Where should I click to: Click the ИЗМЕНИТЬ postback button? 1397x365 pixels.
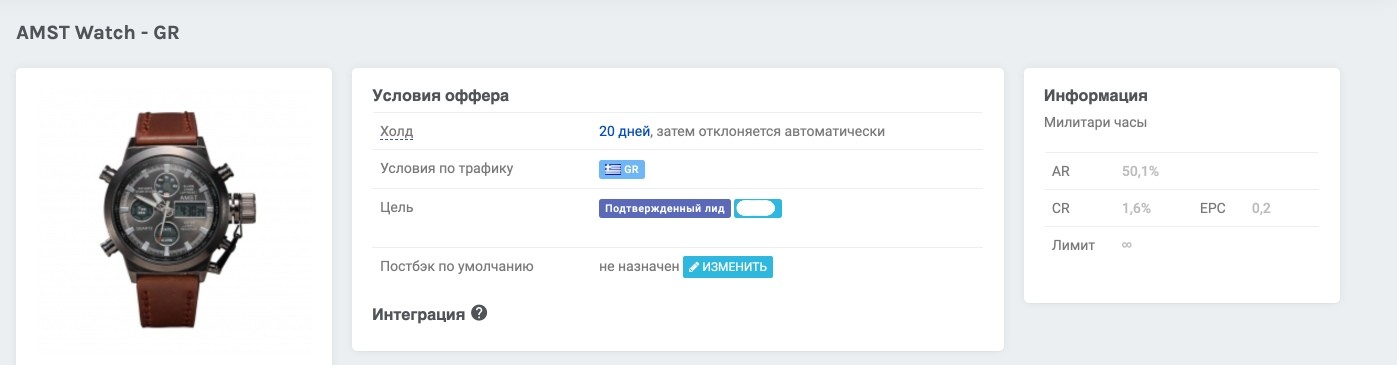pyautogui.click(x=728, y=267)
